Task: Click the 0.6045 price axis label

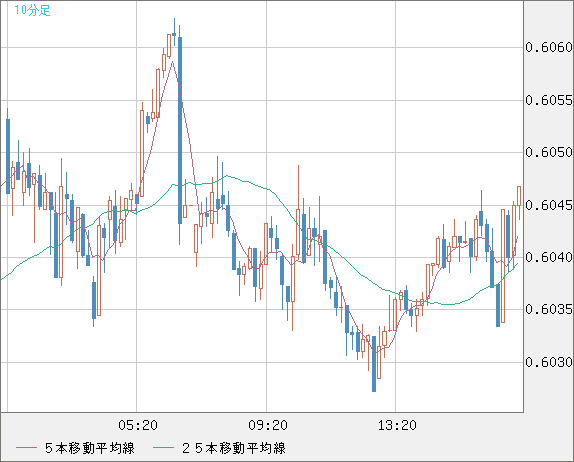Action: click(x=549, y=205)
